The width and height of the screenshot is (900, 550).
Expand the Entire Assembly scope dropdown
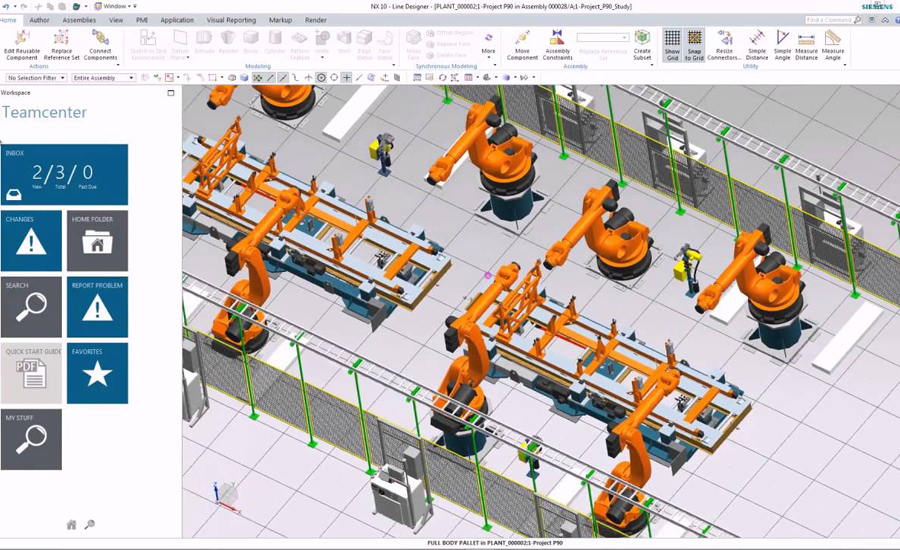coord(103,78)
